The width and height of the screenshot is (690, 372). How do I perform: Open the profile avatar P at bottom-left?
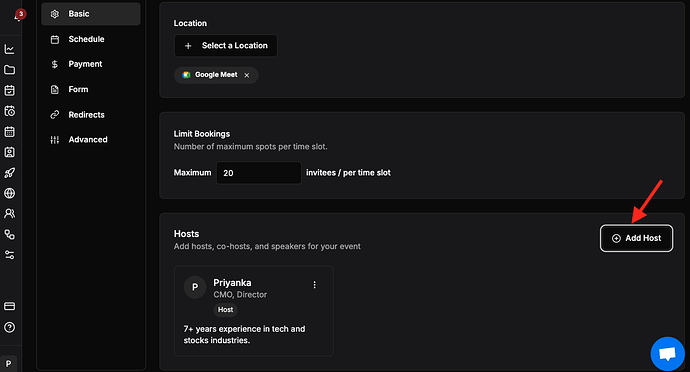(x=8, y=364)
